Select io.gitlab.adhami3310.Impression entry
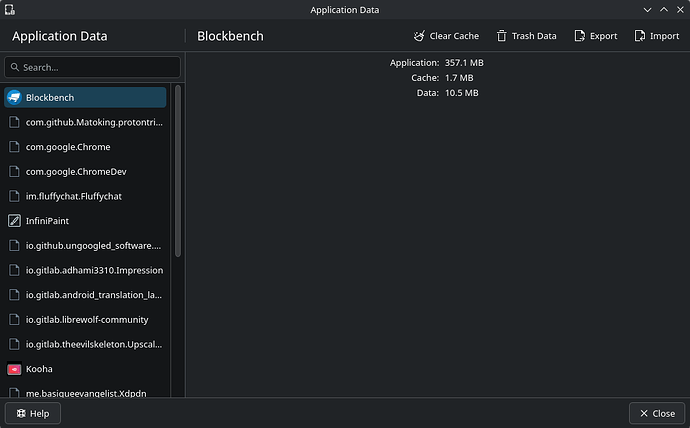 pyautogui.click(x=85, y=270)
